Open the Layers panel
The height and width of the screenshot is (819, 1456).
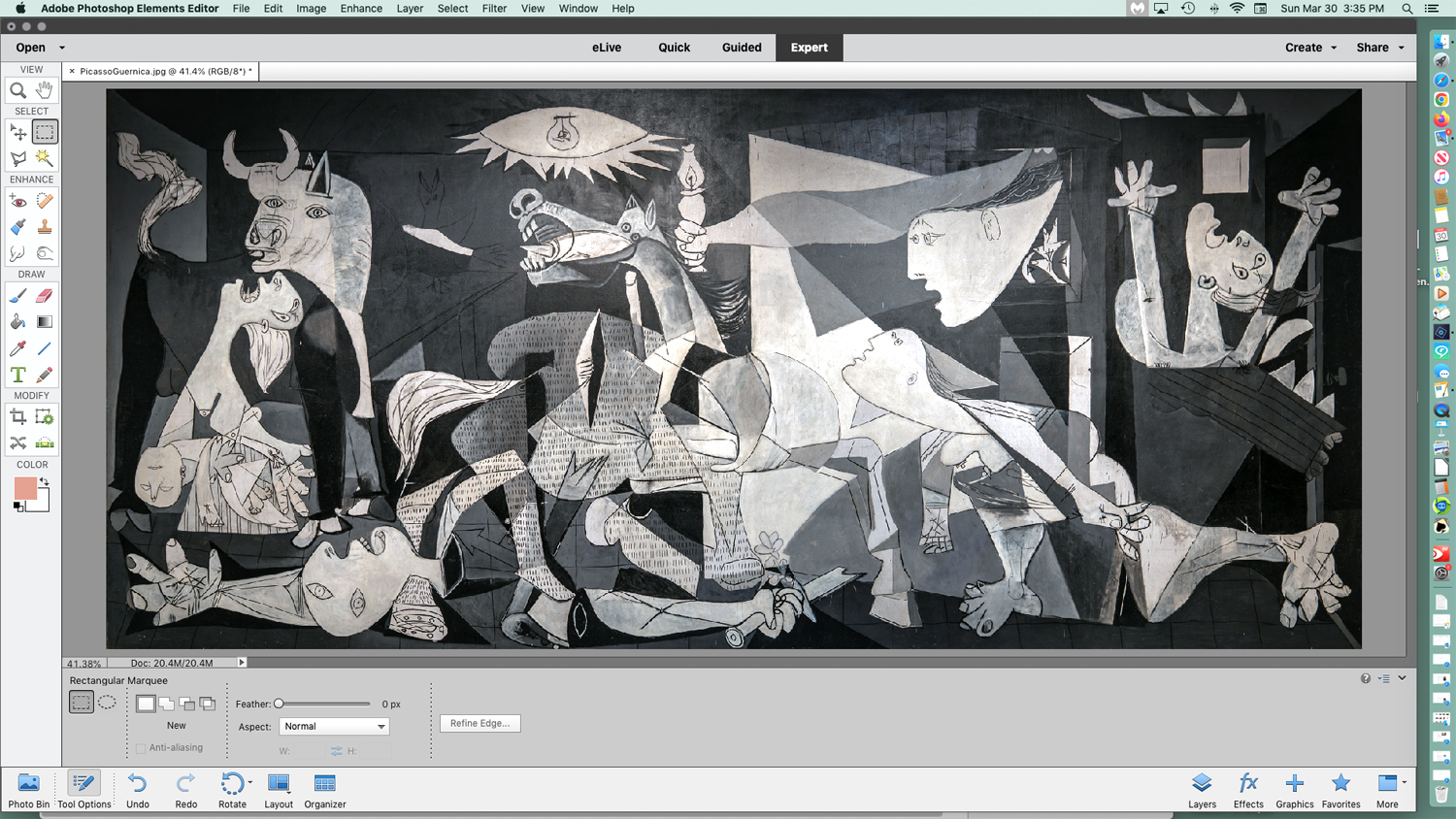1202,790
